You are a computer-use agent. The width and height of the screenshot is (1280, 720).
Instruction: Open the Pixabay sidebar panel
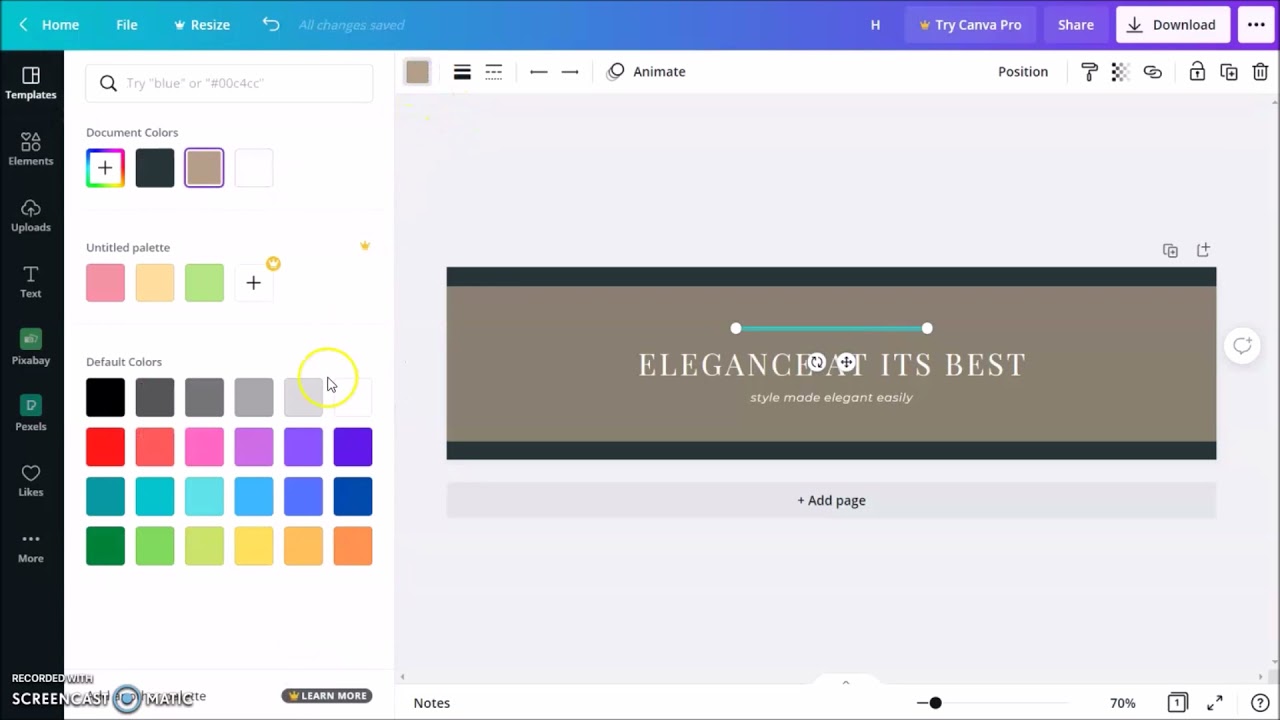pos(31,348)
